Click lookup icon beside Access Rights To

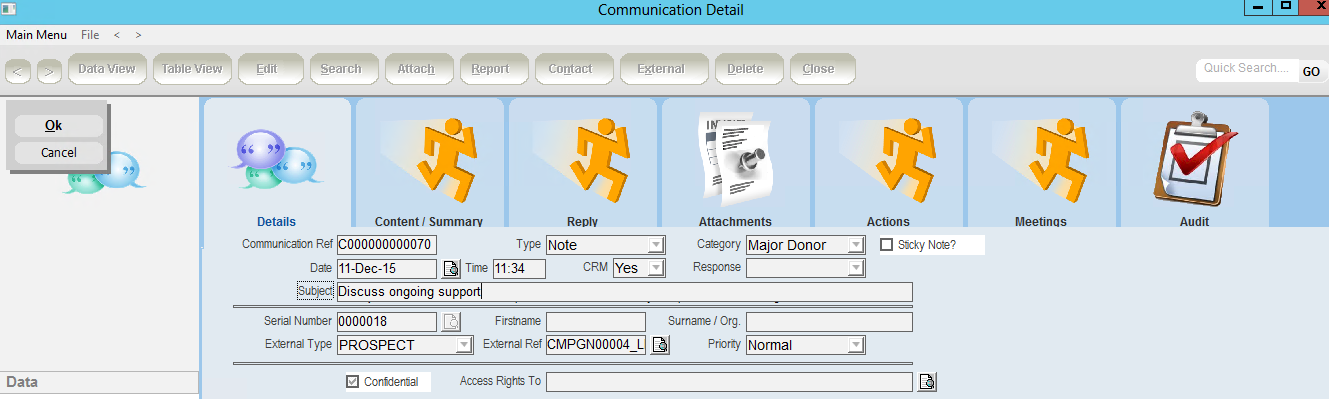[x=927, y=382]
